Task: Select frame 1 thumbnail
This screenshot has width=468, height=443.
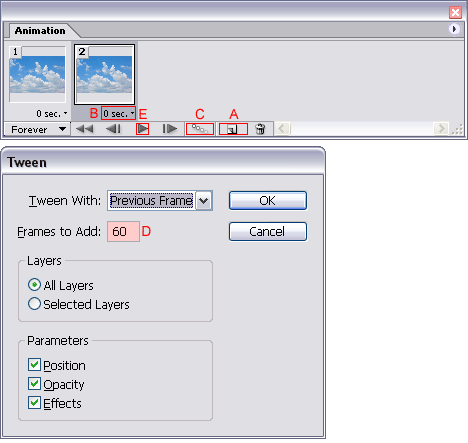Action: point(37,74)
